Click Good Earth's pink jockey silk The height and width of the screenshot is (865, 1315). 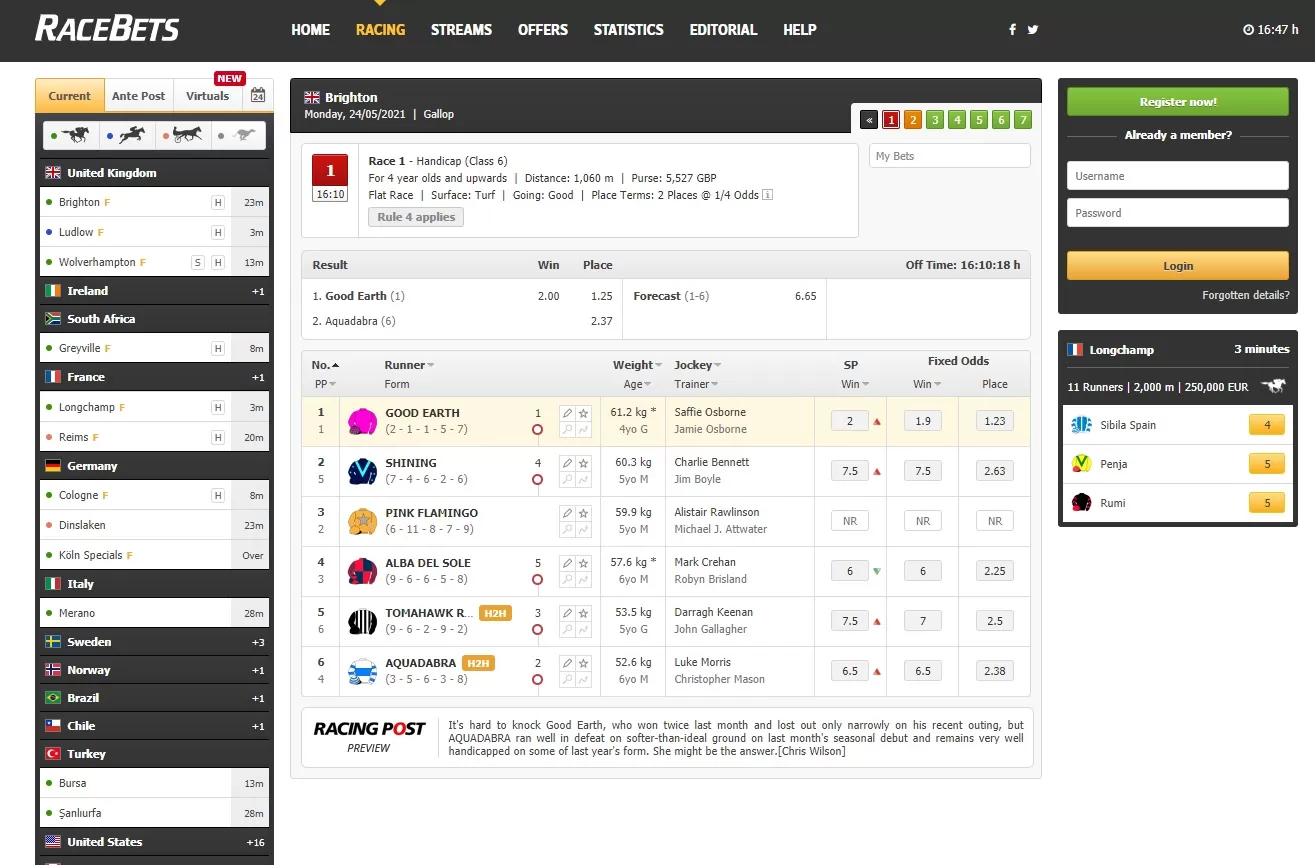click(362, 421)
